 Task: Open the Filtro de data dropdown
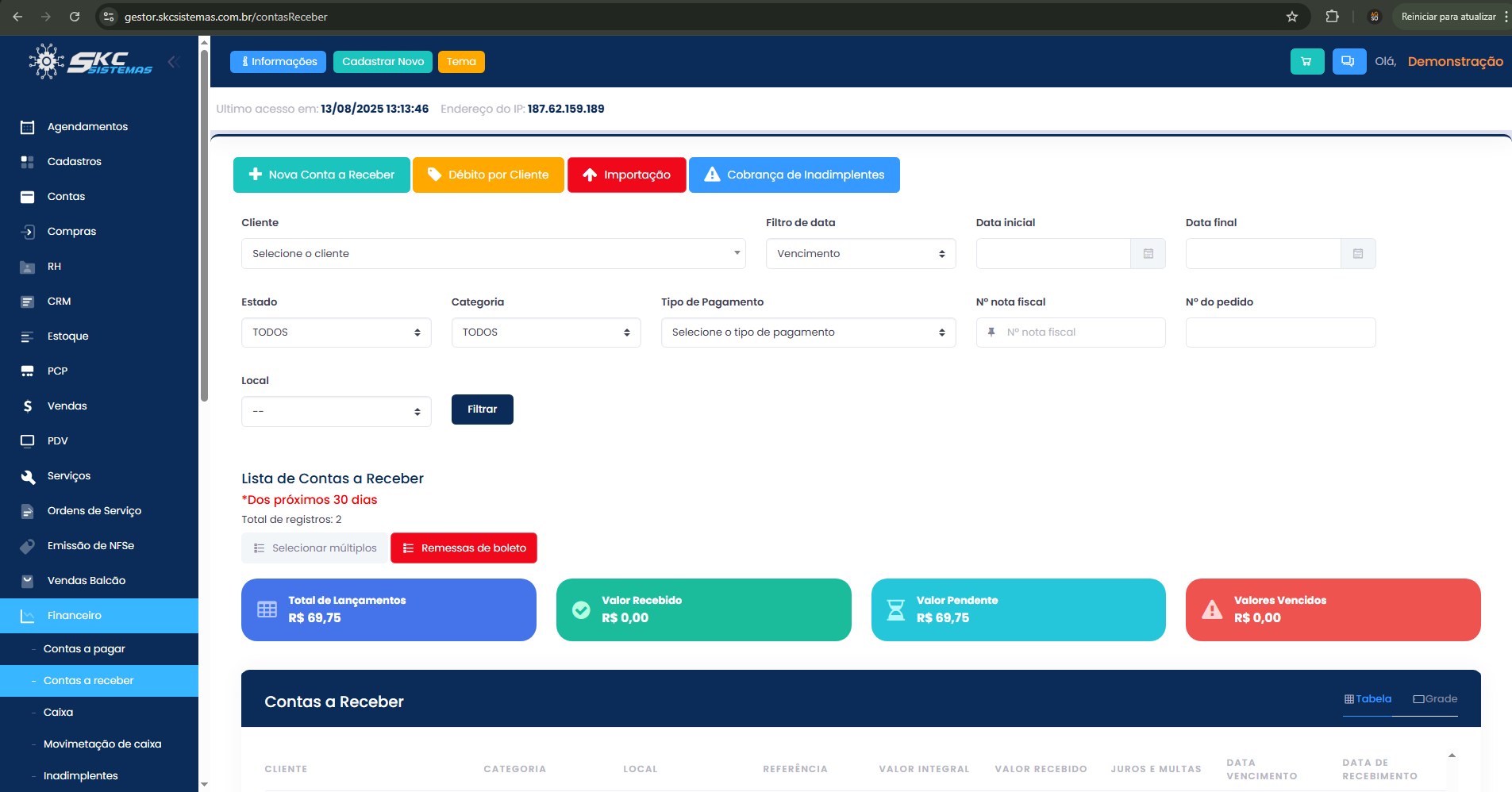[x=860, y=254]
